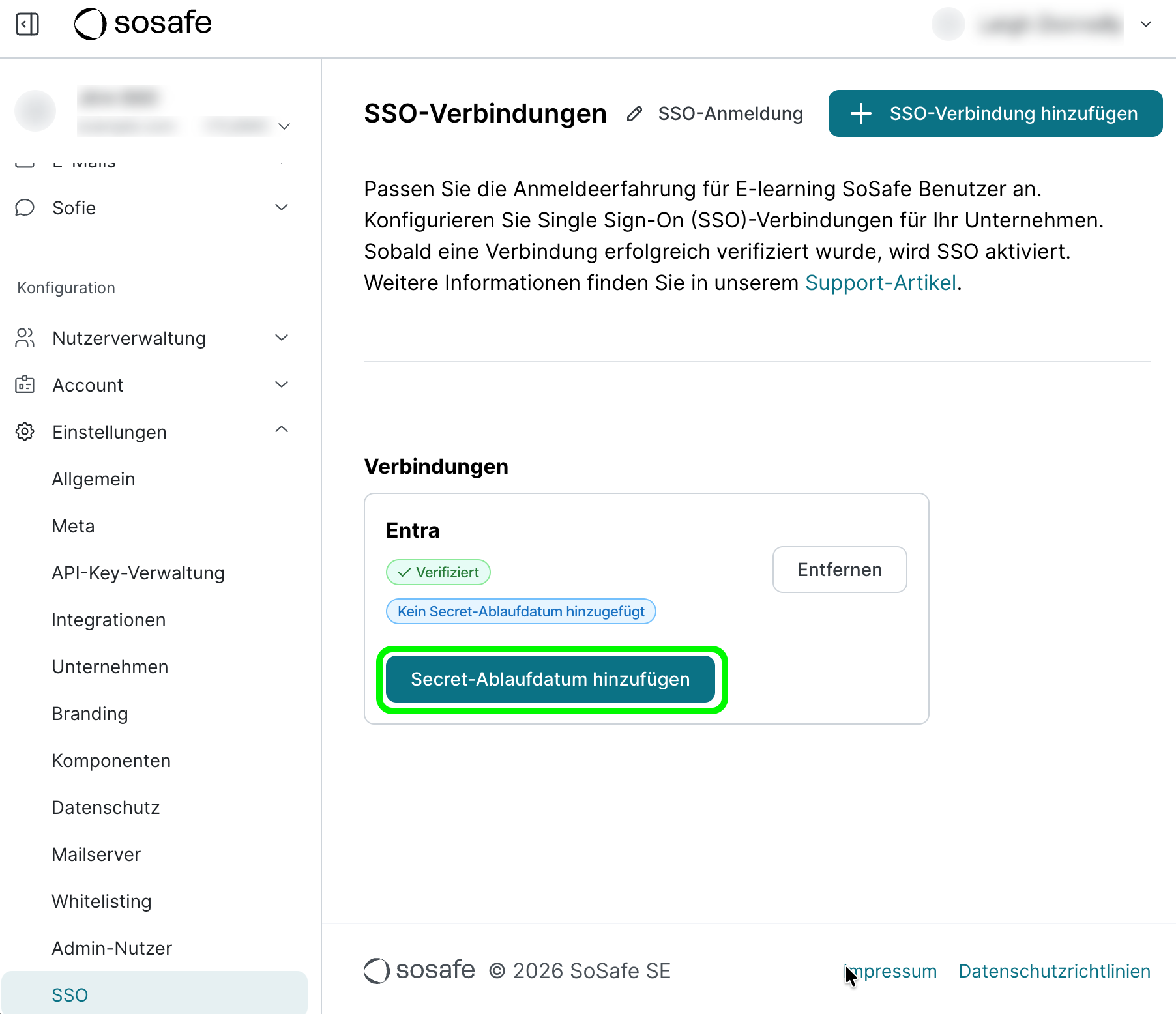1176x1014 pixels.
Task: Click the Sofie chat bubble icon
Action: [25, 208]
